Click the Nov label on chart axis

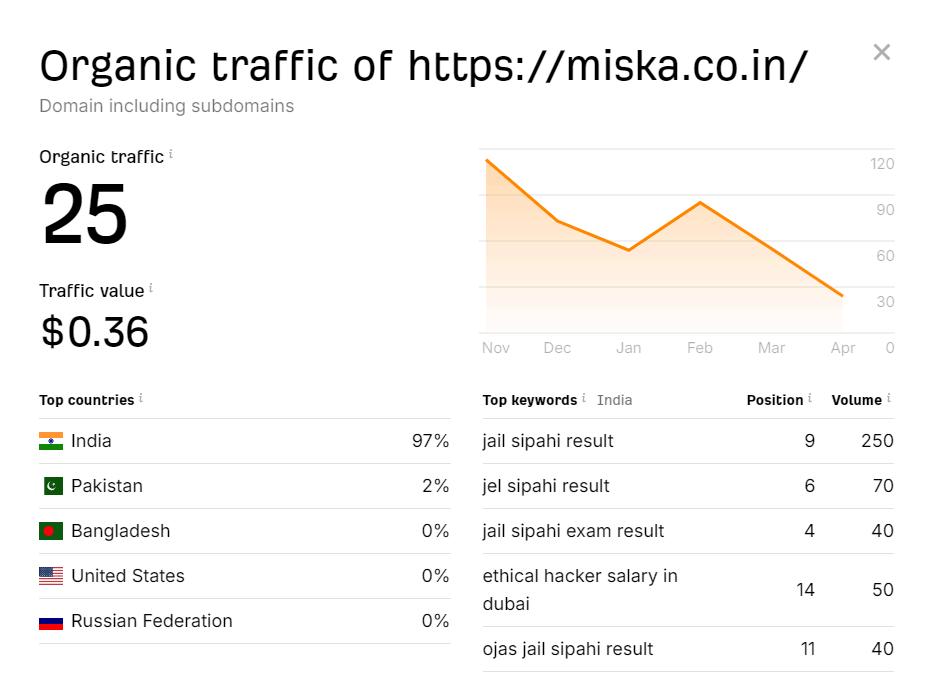click(x=496, y=348)
